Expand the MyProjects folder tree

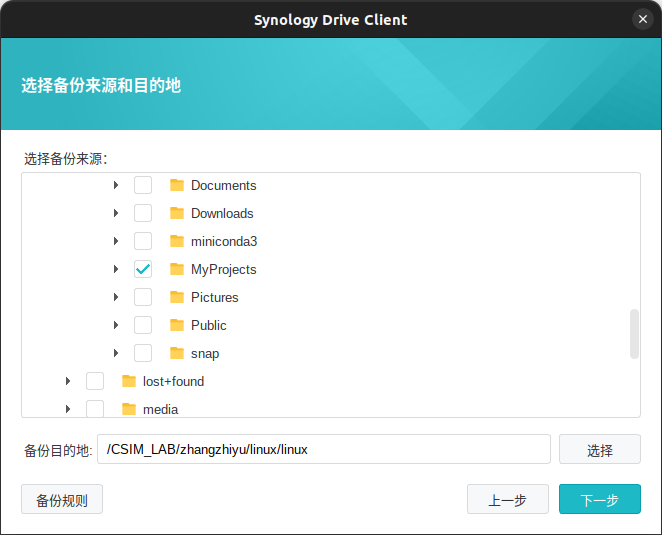[x=116, y=269]
